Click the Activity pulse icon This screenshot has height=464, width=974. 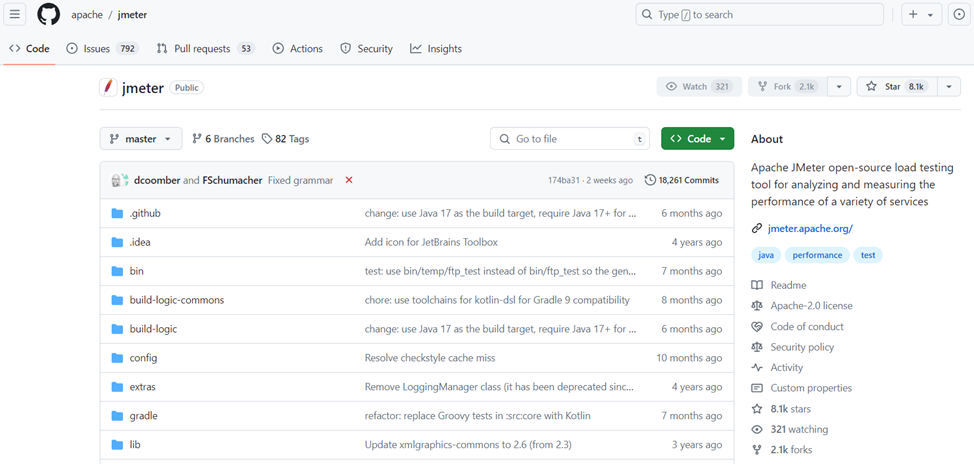(757, 368)
